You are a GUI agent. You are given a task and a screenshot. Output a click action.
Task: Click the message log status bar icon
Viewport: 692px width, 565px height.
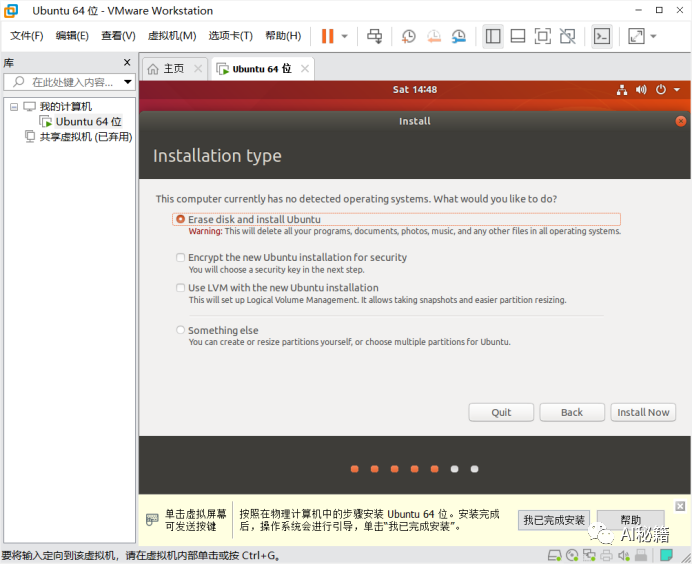click(666, 555)
